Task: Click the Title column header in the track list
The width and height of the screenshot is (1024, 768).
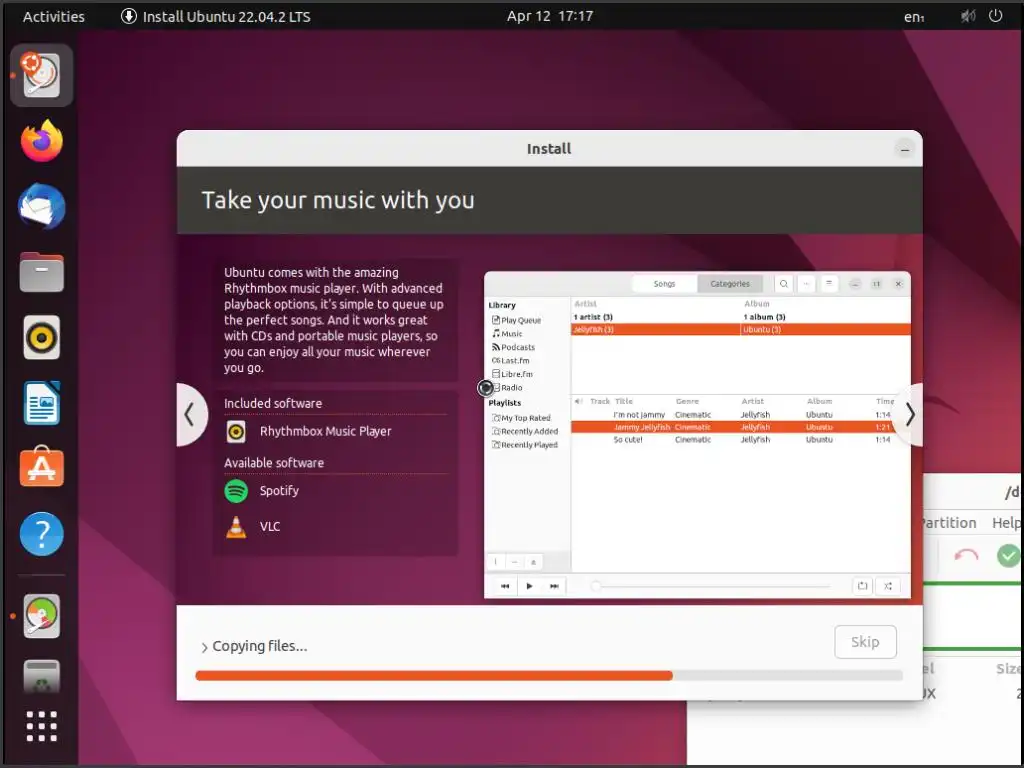Action: [x=624, y=401]
